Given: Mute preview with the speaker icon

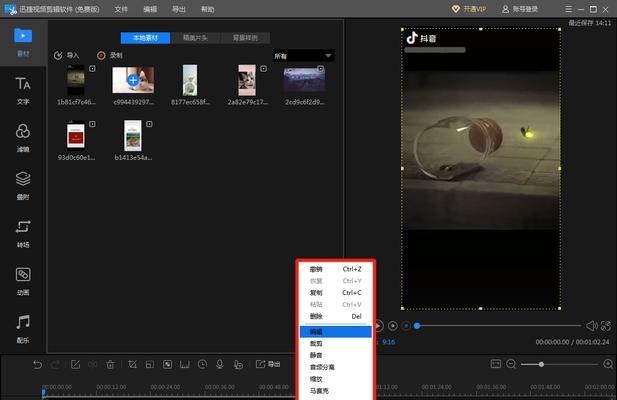Looking at the screenshot, I should coord(591,326).
